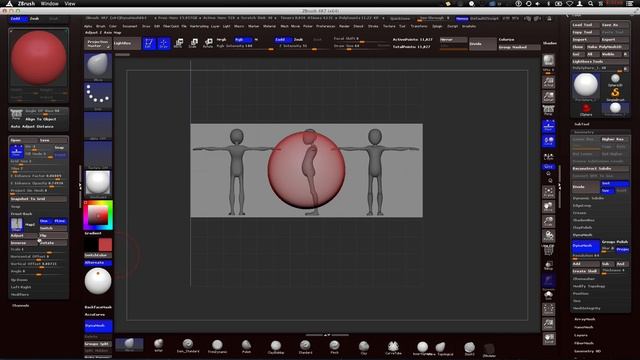Expand the Modifiers section in the left panel
640x360 pixels.
click(20, 294)
